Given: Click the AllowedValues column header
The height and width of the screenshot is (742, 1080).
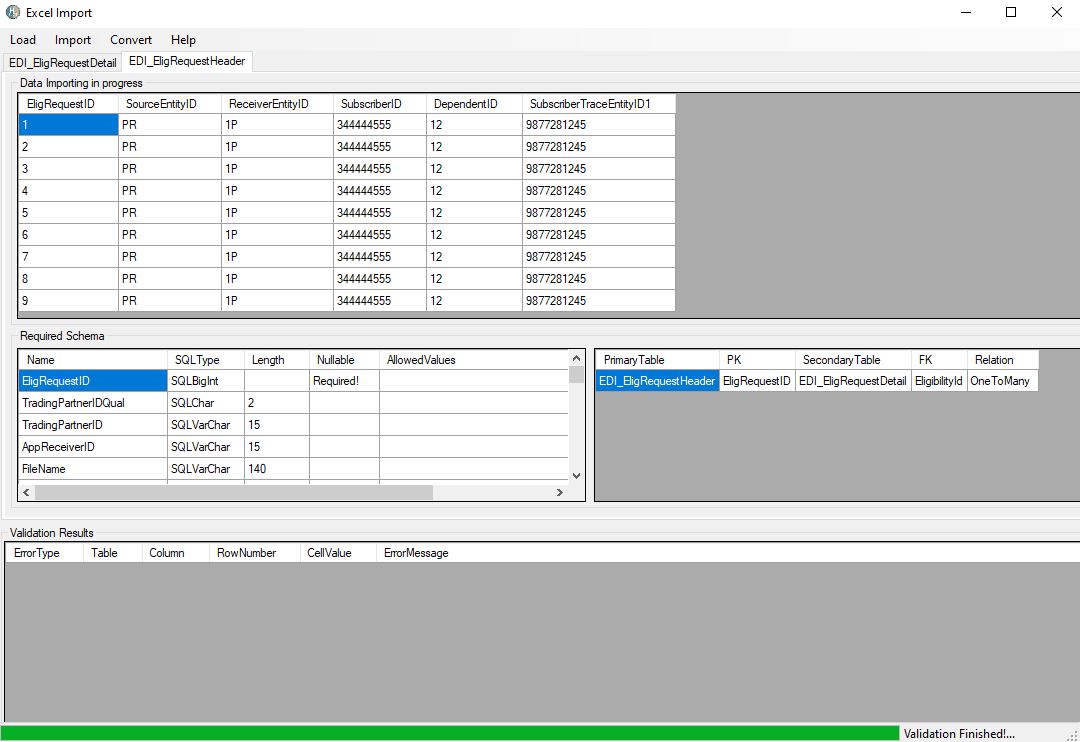Looking at the screenshot, I should click(x=474, y=360).
